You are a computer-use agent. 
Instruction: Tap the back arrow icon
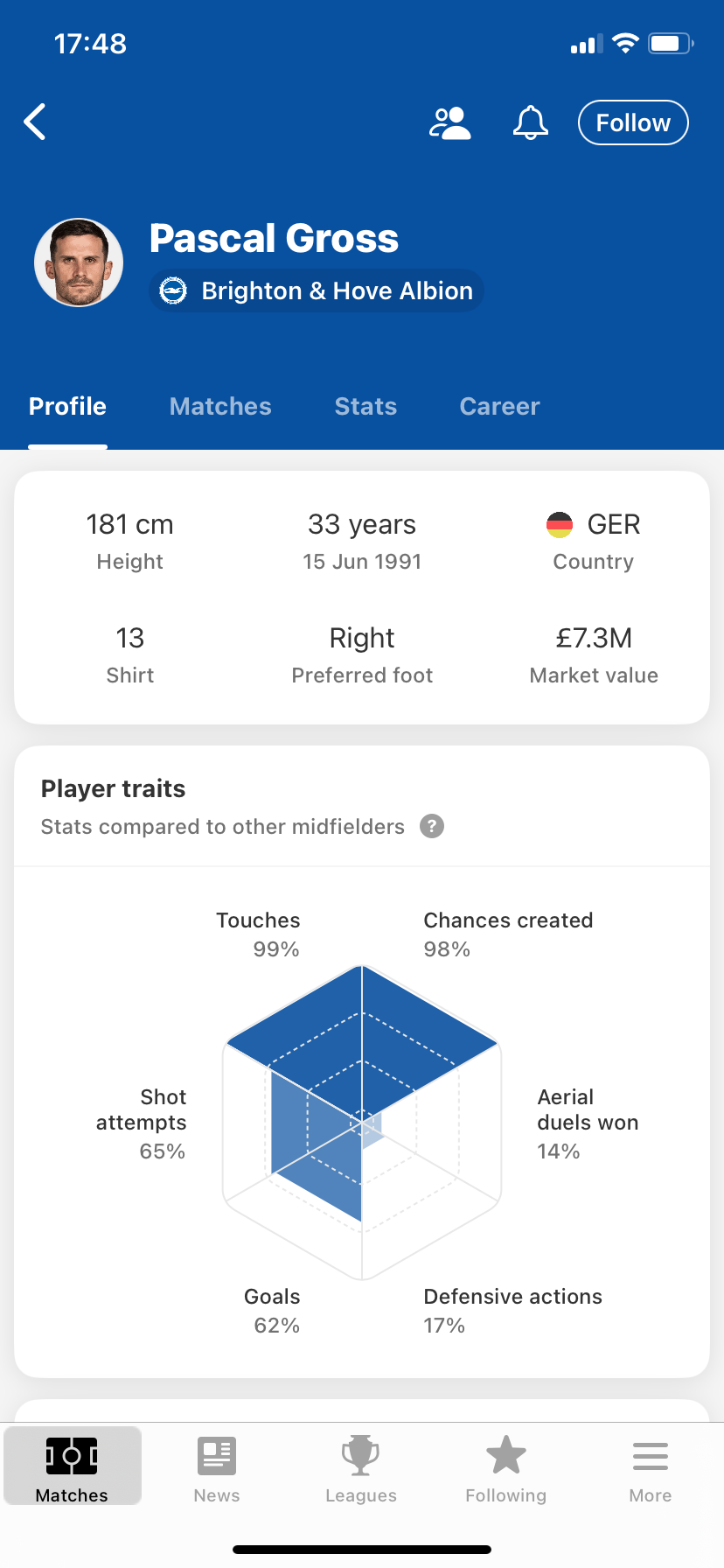pyautogui.click(x=35, y=122)
